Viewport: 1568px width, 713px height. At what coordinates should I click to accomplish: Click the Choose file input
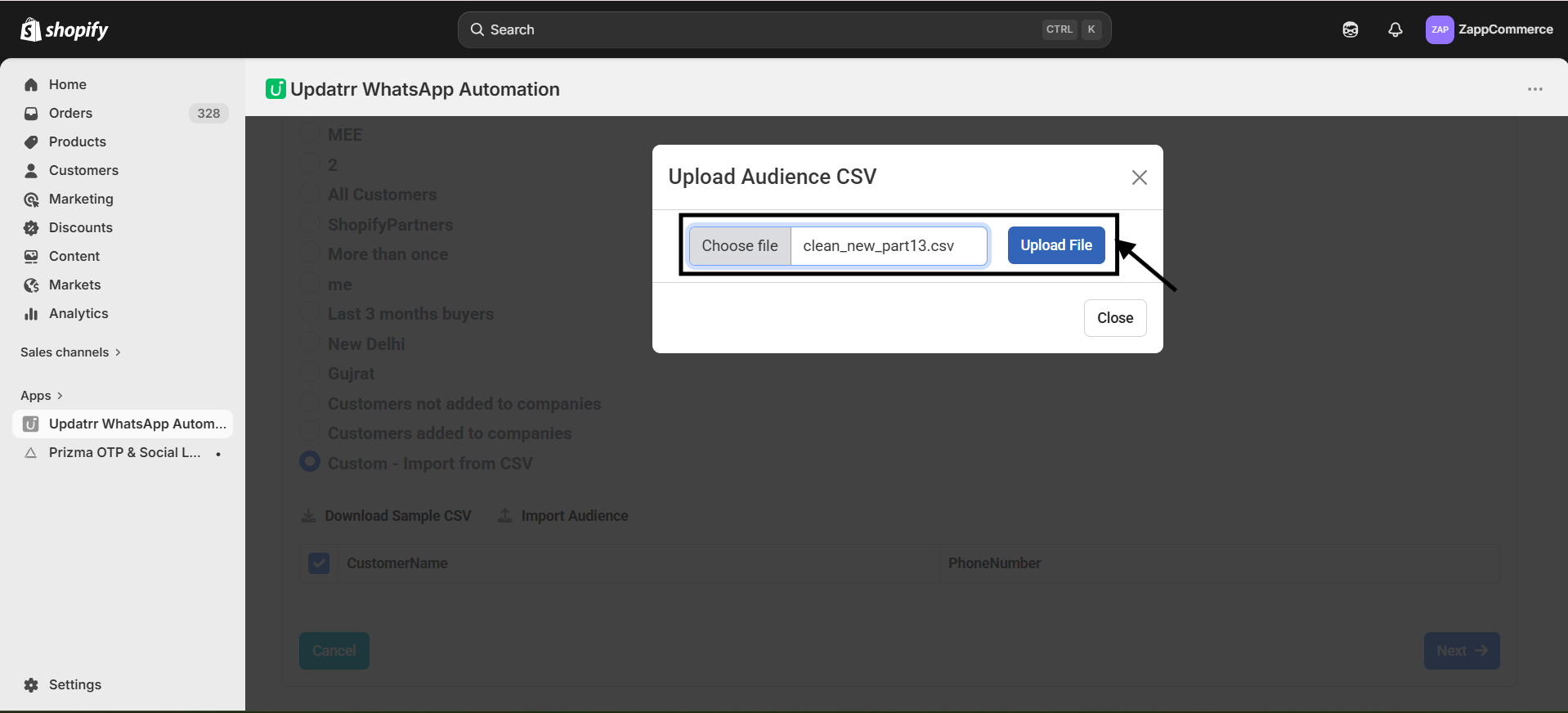740,246
